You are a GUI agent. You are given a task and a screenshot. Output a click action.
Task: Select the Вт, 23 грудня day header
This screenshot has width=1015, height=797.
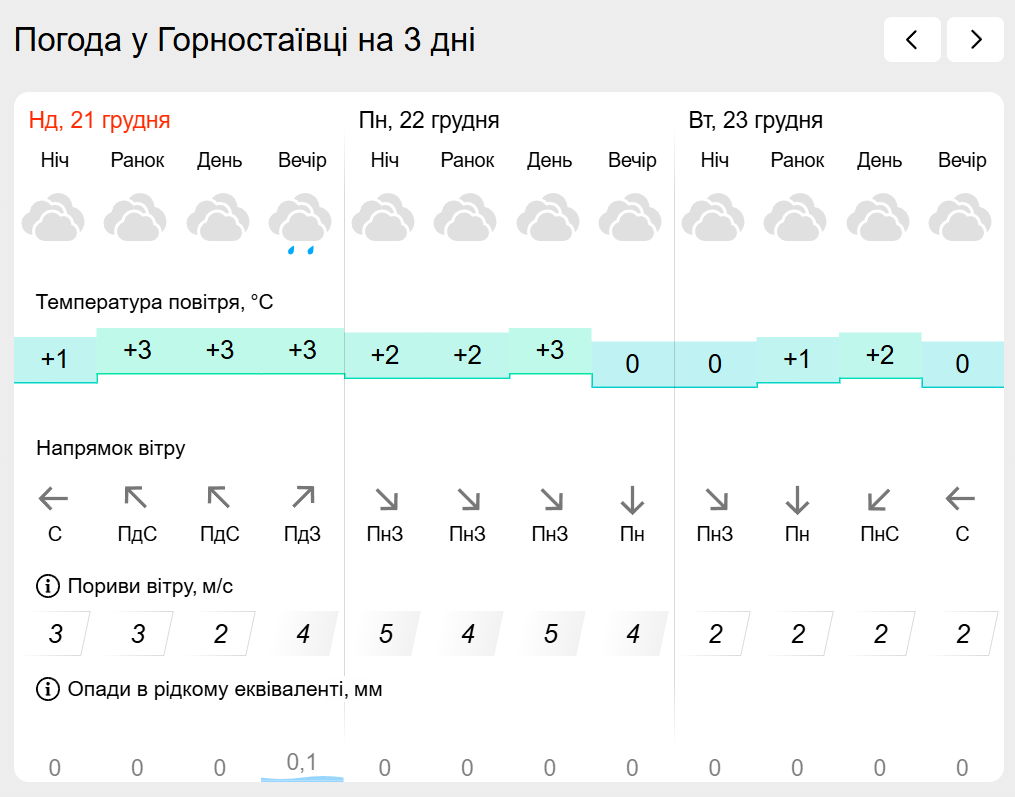click(x=756, y=121)
